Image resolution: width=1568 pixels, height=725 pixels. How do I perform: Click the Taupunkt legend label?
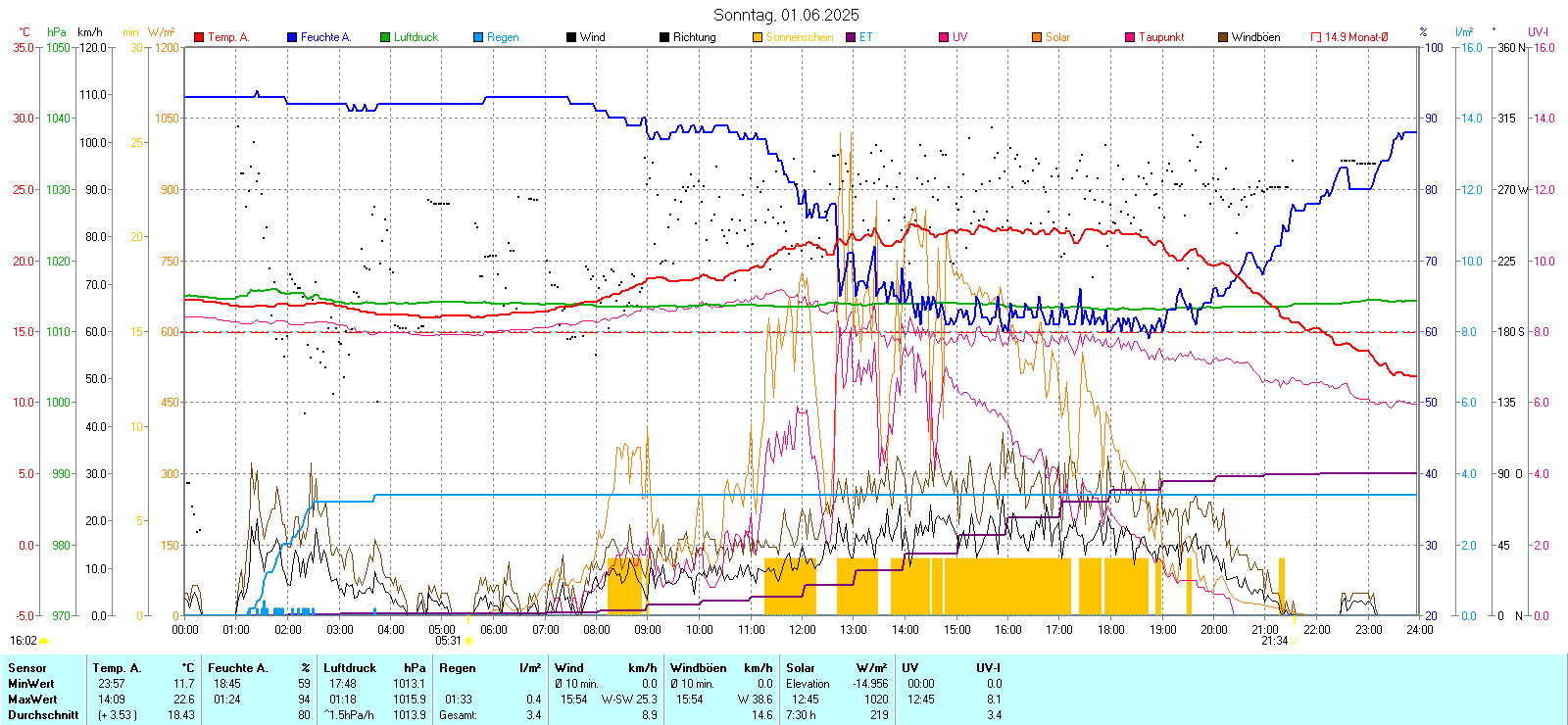coord(1161,37)
